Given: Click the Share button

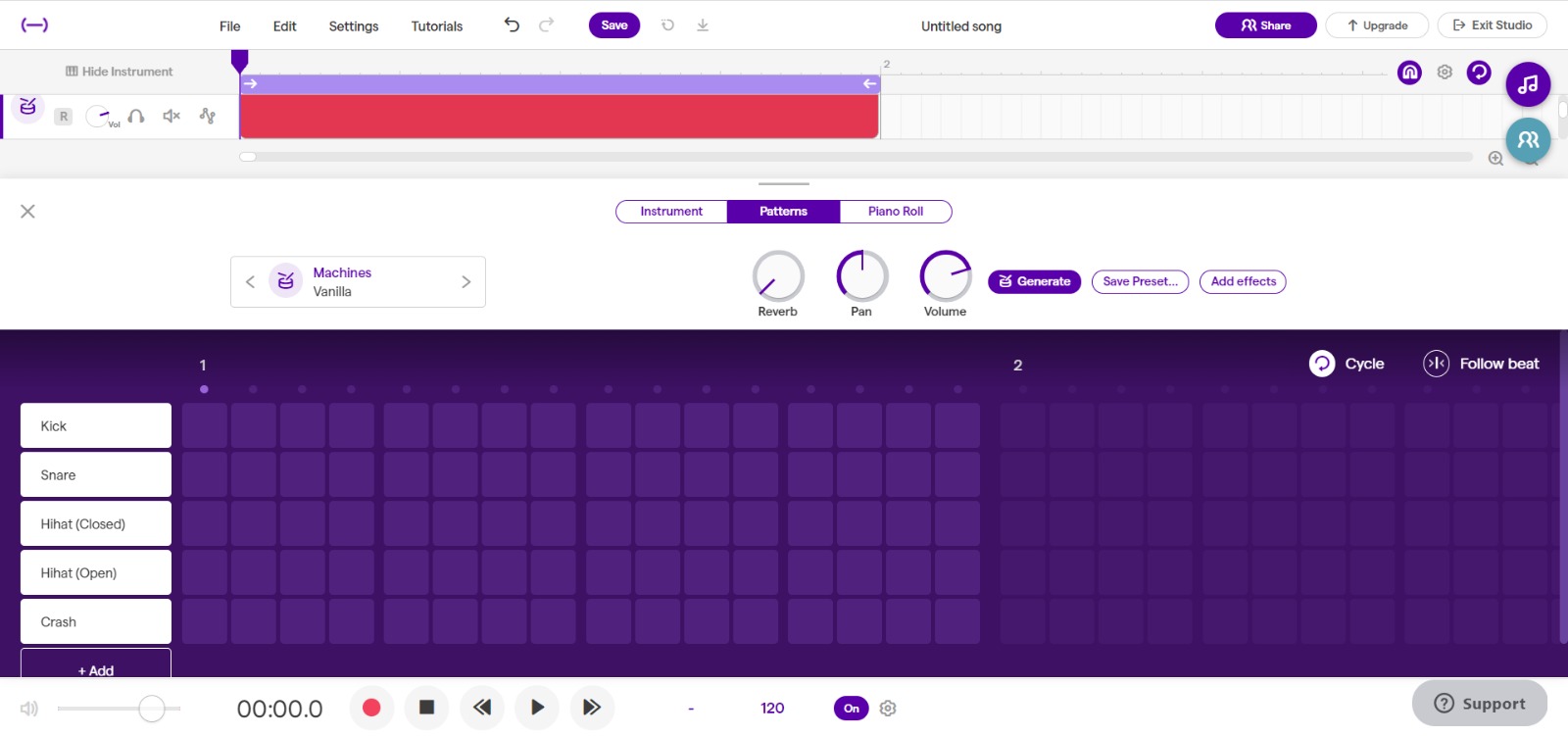Looking at the screenshot, I should pyautogui.click(x=1265, y=25).
